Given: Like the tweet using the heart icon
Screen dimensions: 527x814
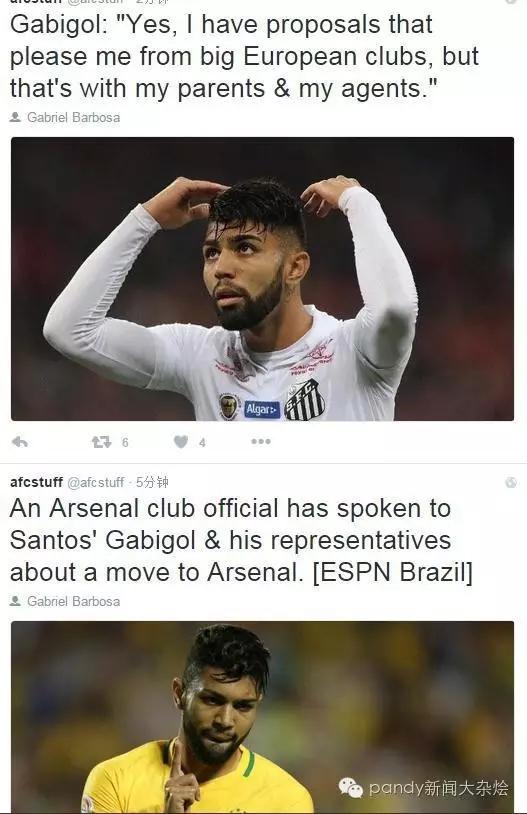Looking at the screenshot, I should coord(181,442).
